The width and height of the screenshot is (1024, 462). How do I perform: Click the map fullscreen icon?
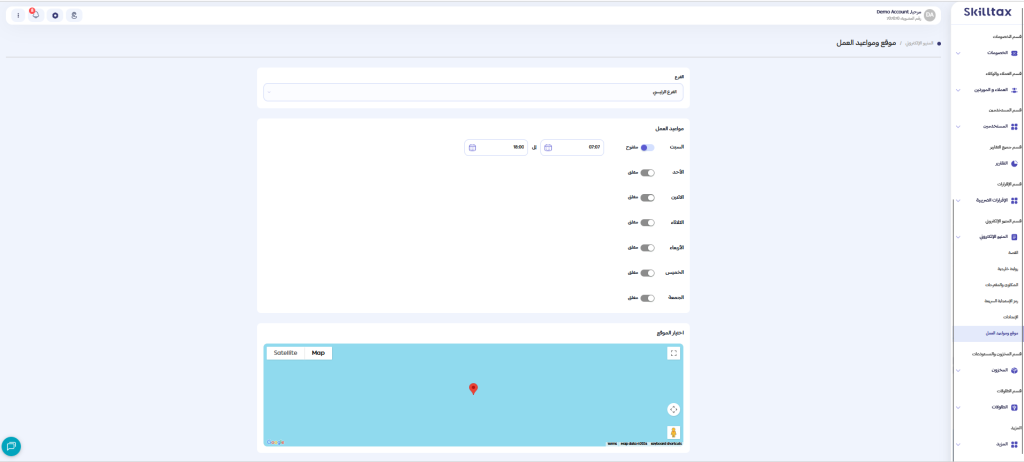coord(674,353)
